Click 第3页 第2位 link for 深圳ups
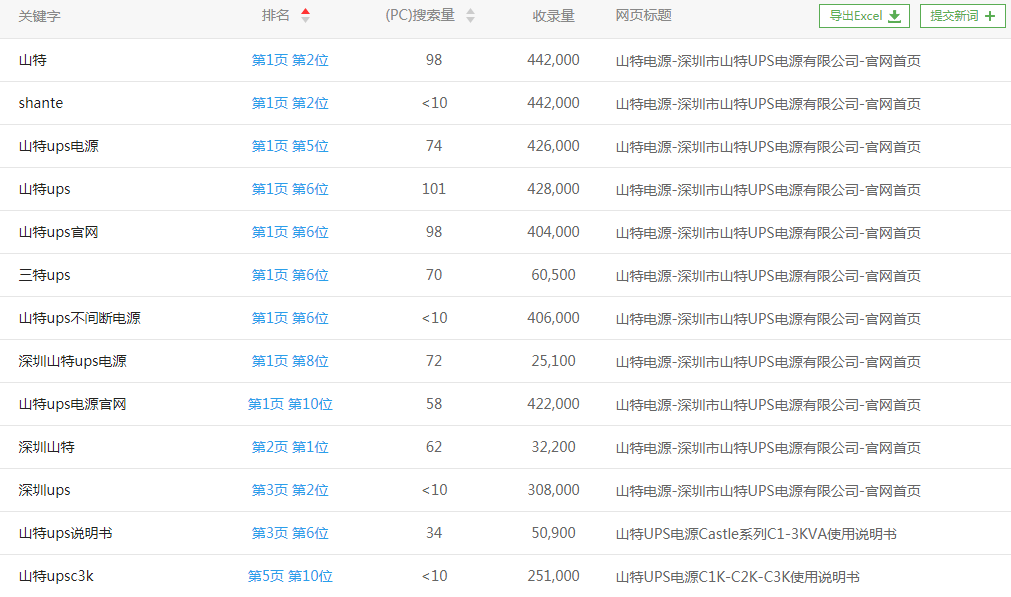The image size is (1011, 597). (291, 490)
